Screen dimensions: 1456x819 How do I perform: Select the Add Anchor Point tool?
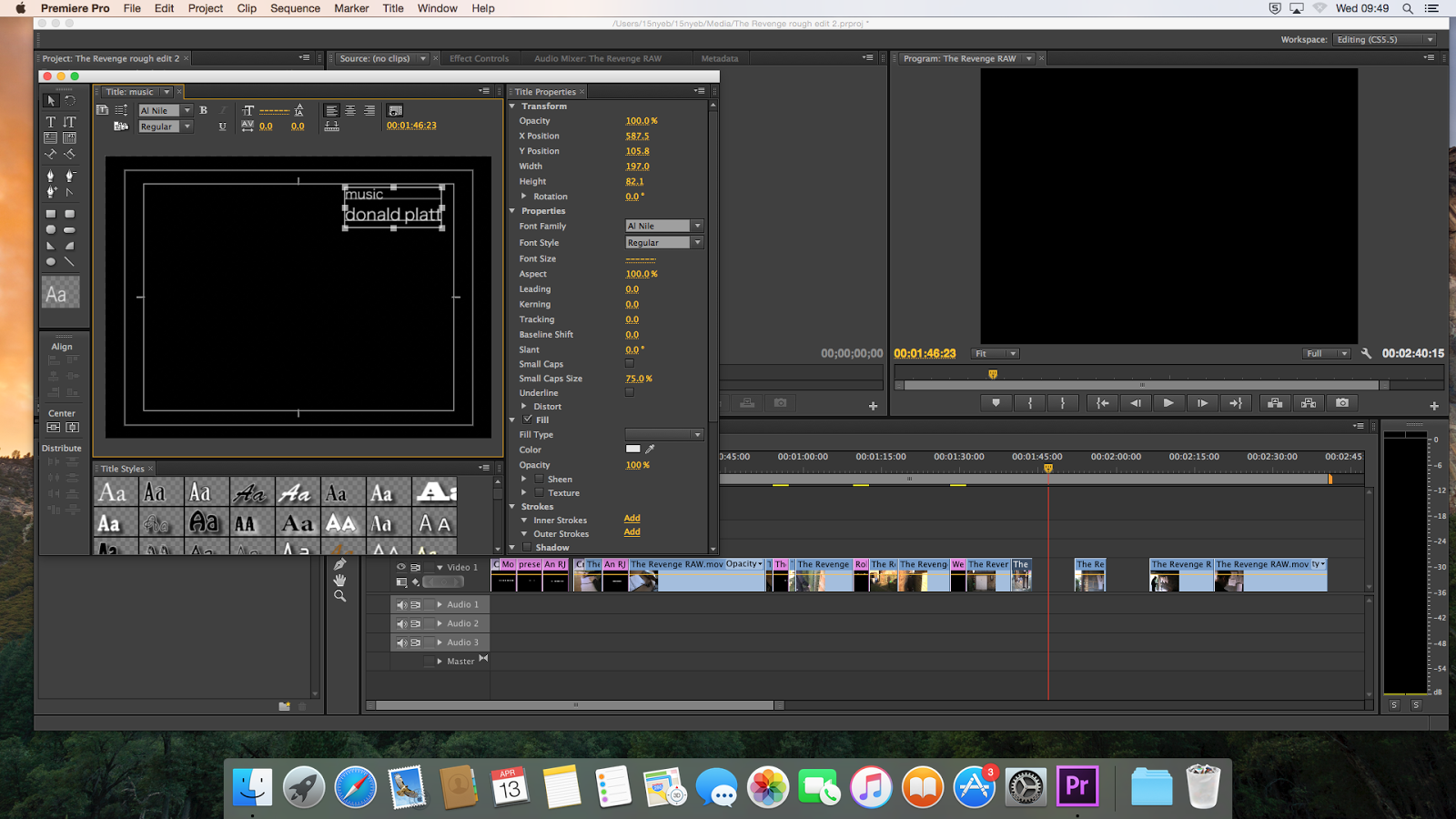(51, 191)
